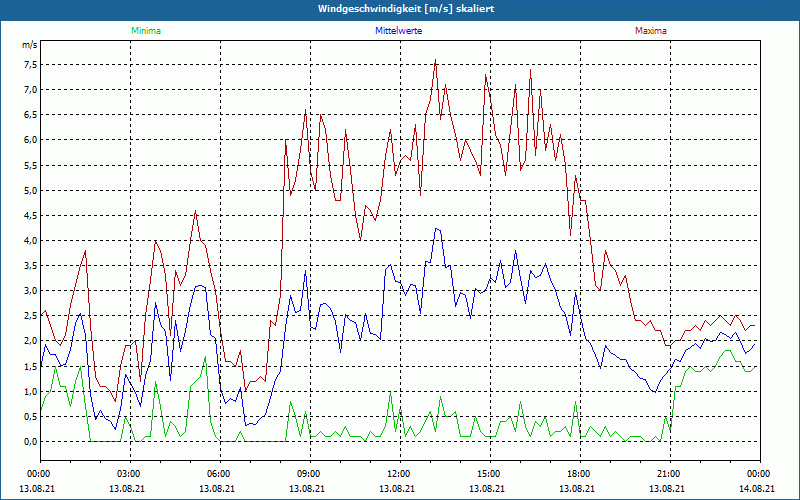The image size is (800, 500).
Task: Select the 09:00 time axis label
Action: point(309,474)
